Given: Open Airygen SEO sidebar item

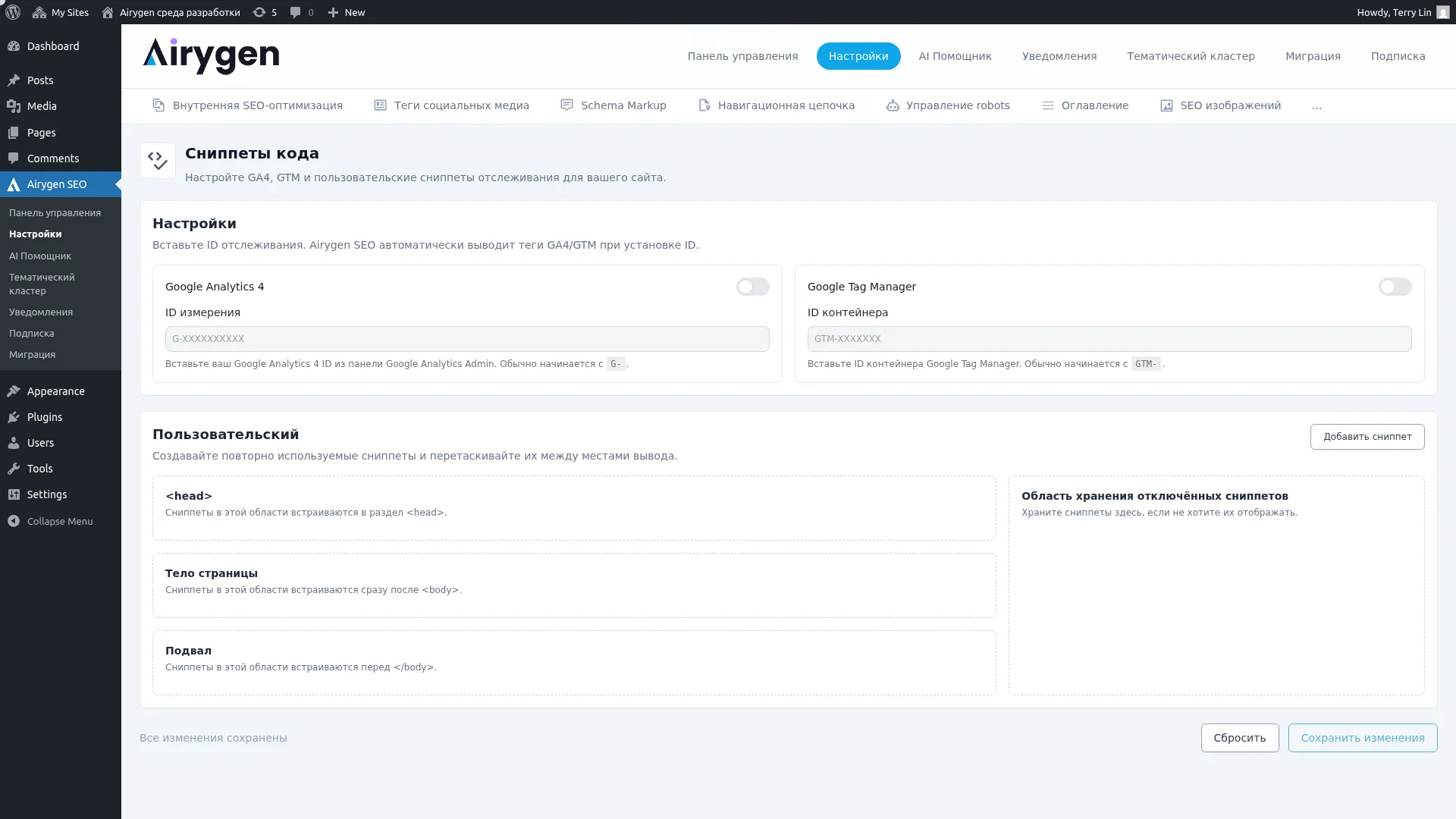Looking at the screenshot, I should click(61, 184).
